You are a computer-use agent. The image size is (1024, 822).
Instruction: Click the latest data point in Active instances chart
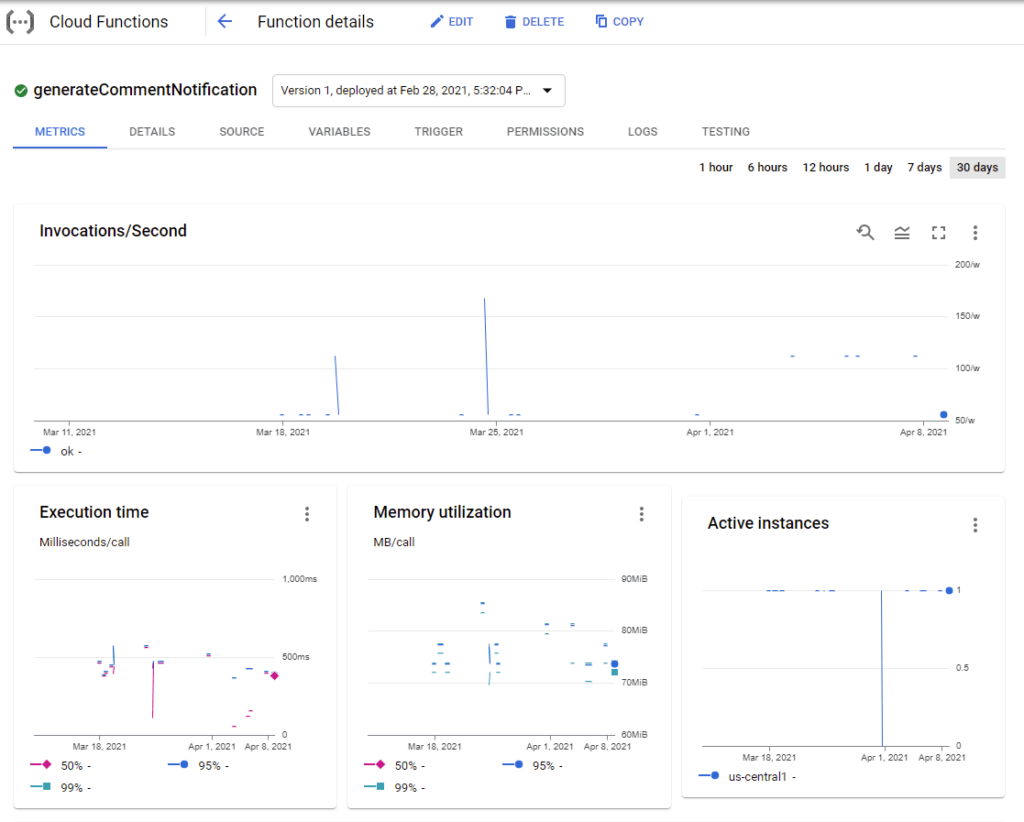tap(949, 590)
